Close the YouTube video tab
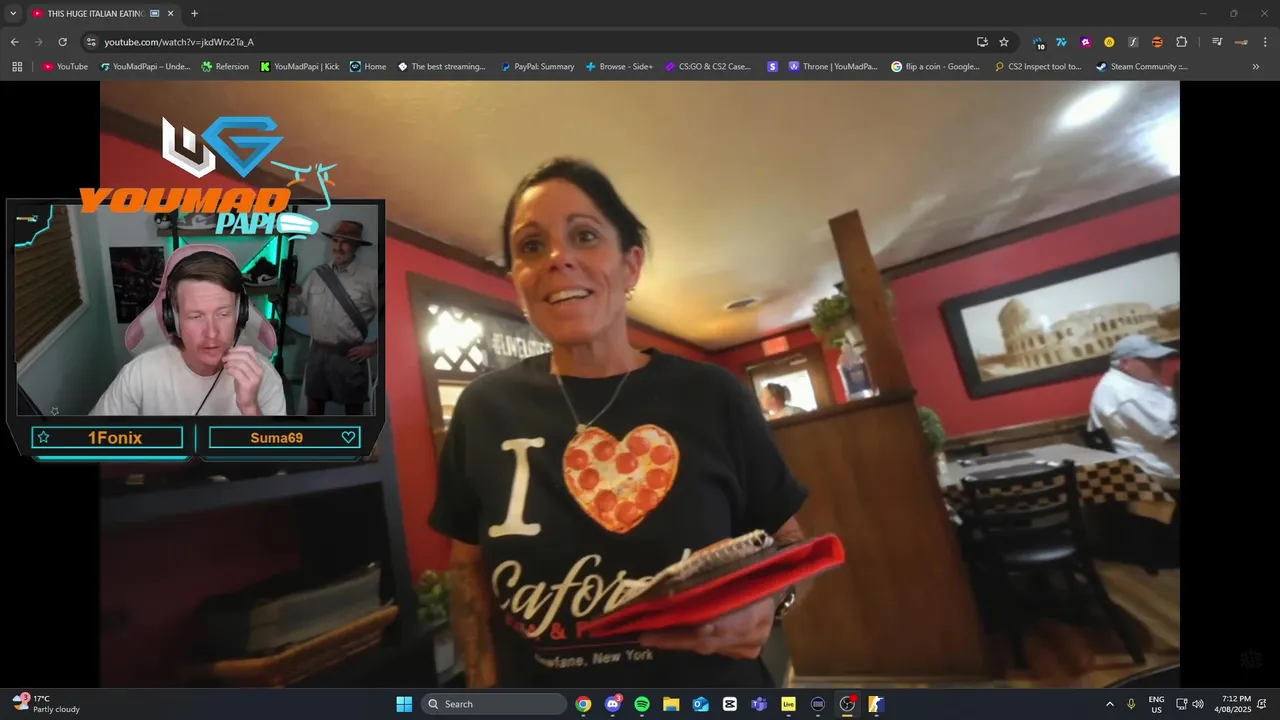 170,14
